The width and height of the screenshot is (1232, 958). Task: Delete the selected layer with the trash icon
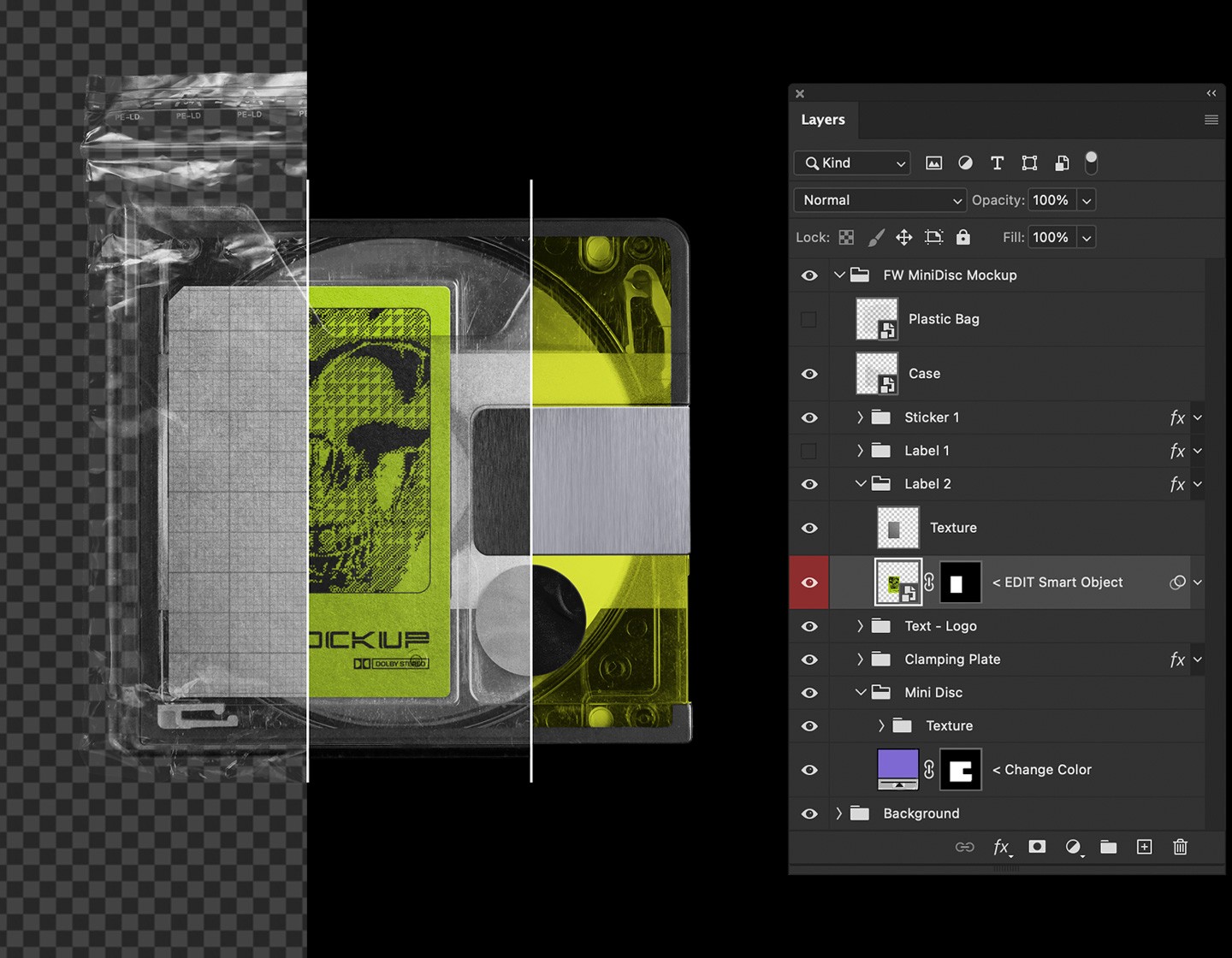pyautogui.click(x=1181, y=847)
